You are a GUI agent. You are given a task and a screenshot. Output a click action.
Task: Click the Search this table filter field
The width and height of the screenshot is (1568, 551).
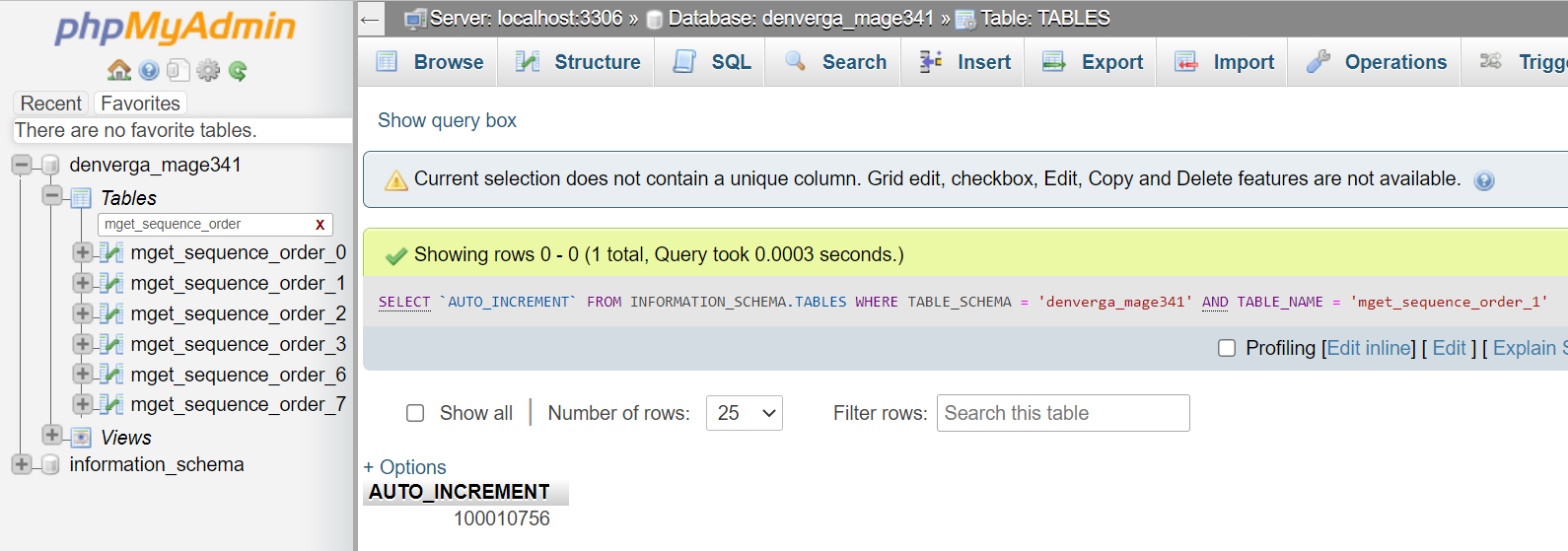coord(1062,413)
